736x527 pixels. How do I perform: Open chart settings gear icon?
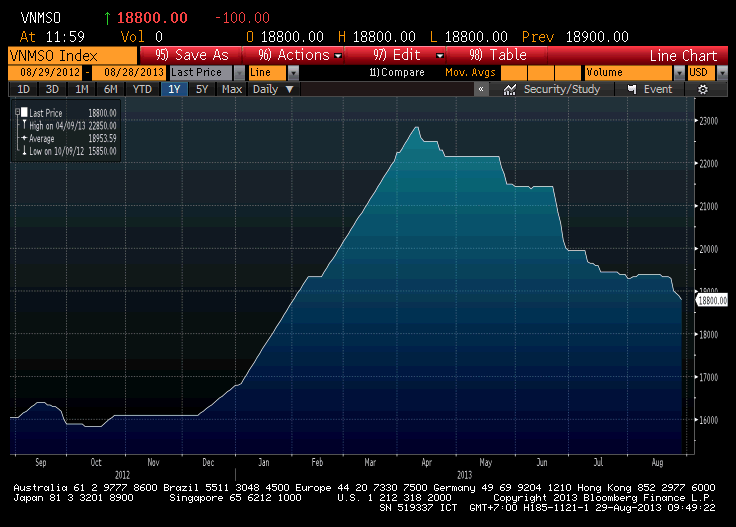click(703, 89)
